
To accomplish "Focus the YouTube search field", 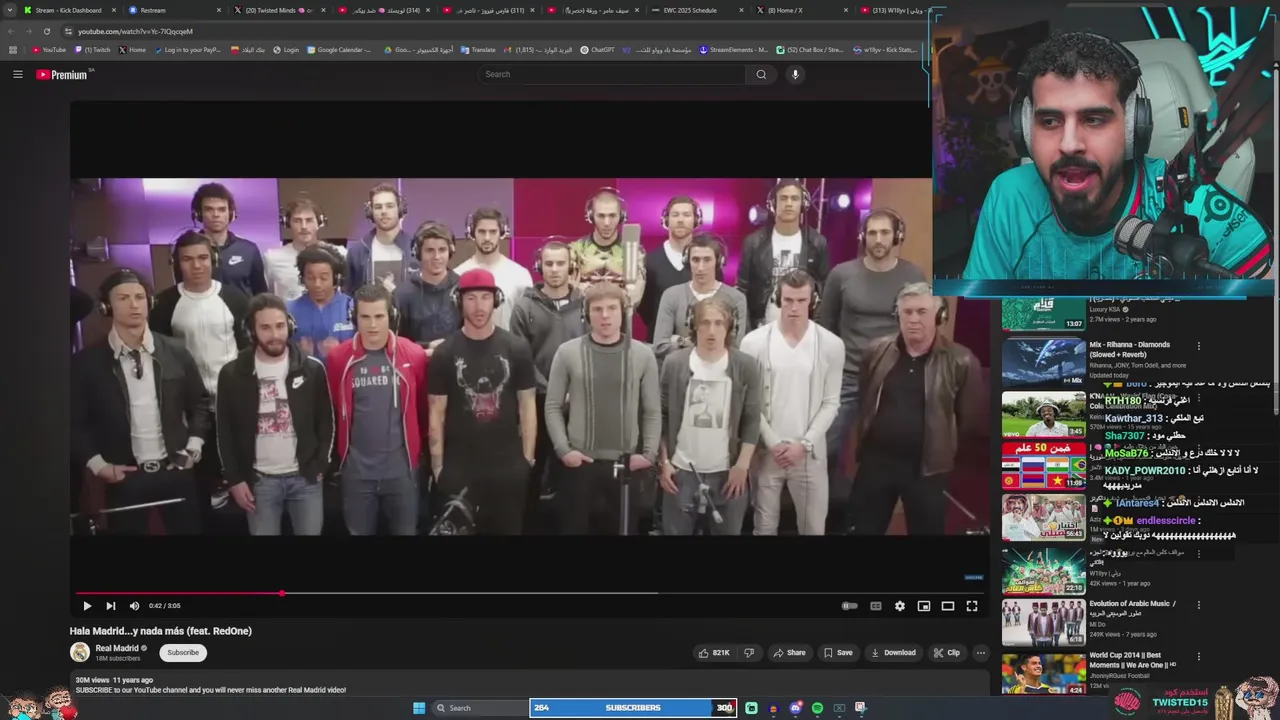I will coord(612,74).
